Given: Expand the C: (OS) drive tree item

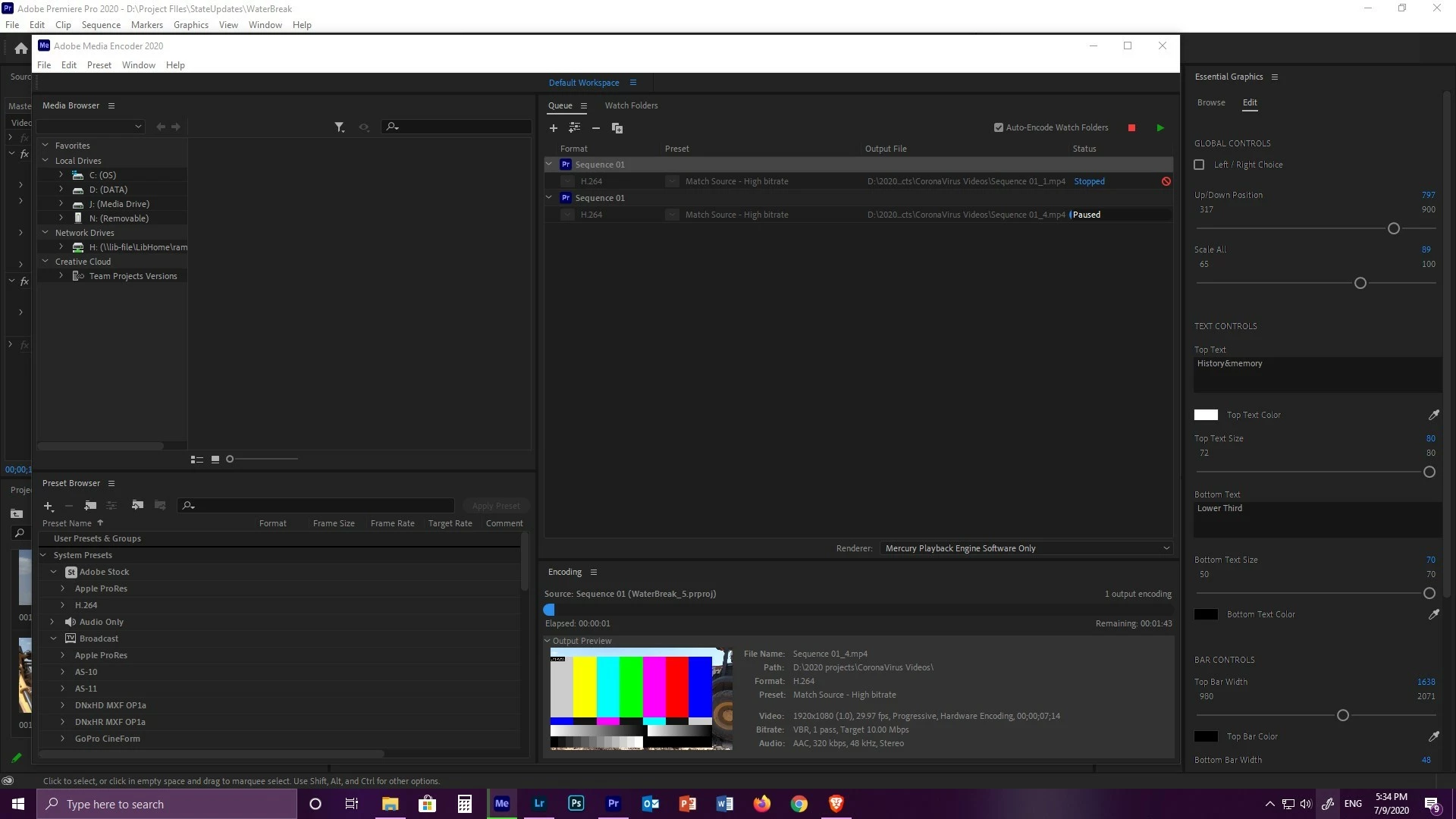Looking at the screenshot, I should (x=61, y=175).
